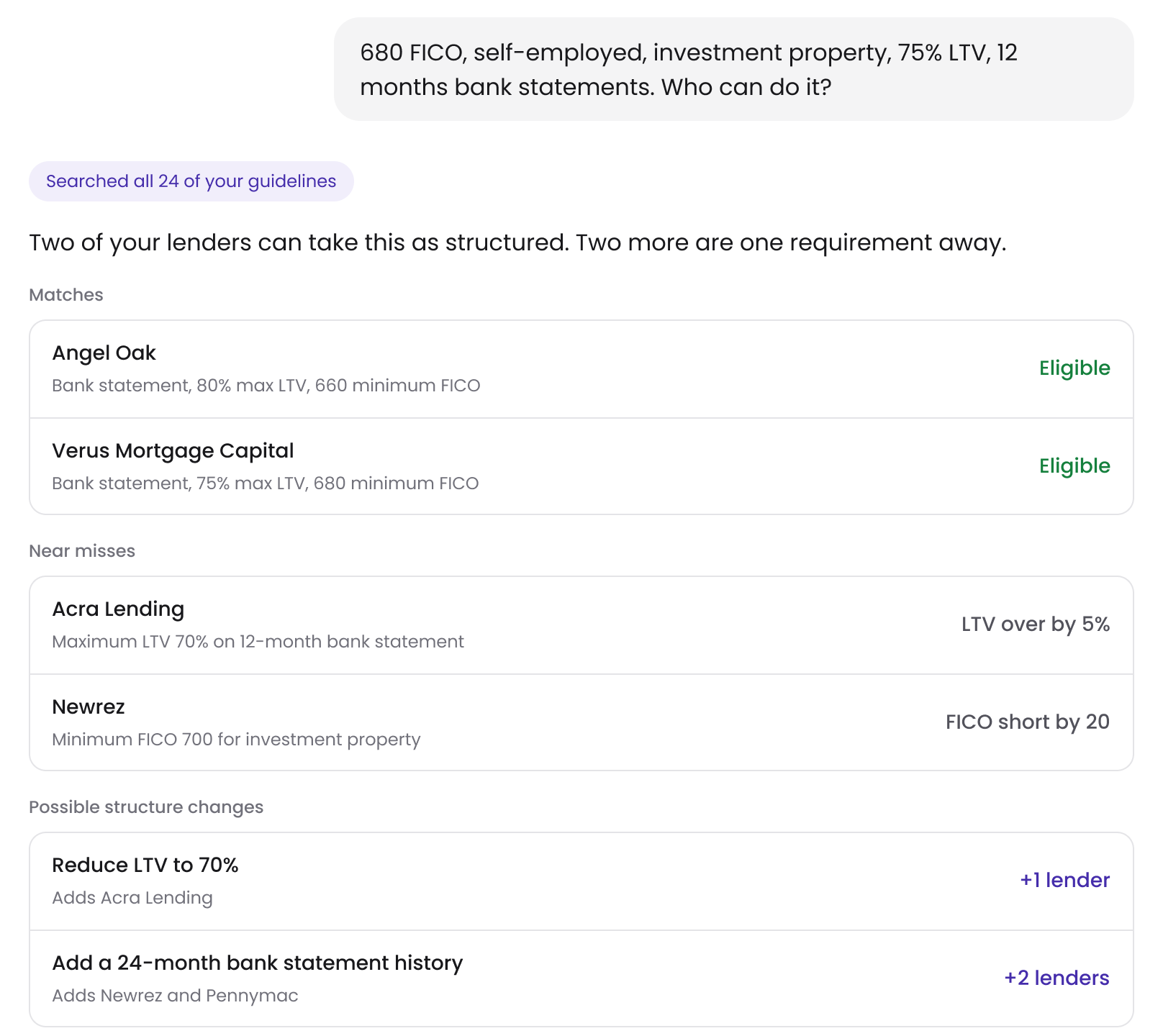
Task: Click 'Maximum LTV 70% on 12-month bank statement'
Action: pyautogui.click(x=258, y=642)
